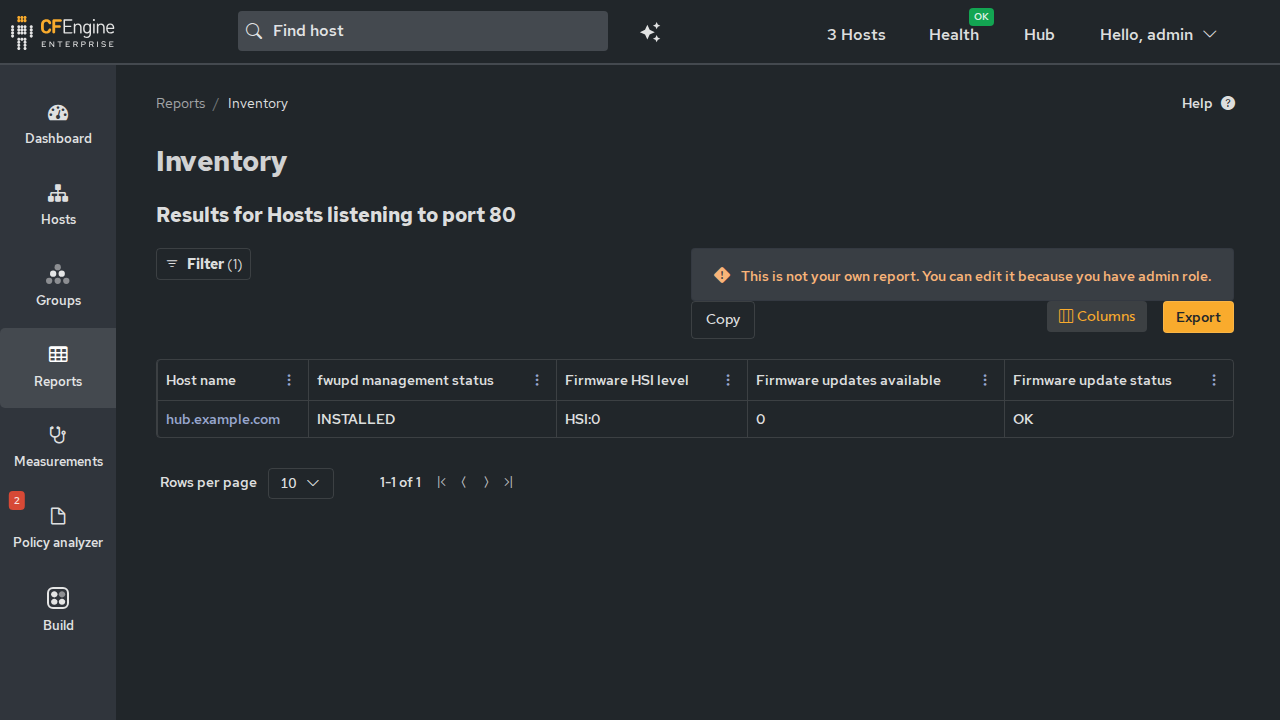
Task: Click the Help link text
Action: pyautogui.click(x=1197, y=103)
